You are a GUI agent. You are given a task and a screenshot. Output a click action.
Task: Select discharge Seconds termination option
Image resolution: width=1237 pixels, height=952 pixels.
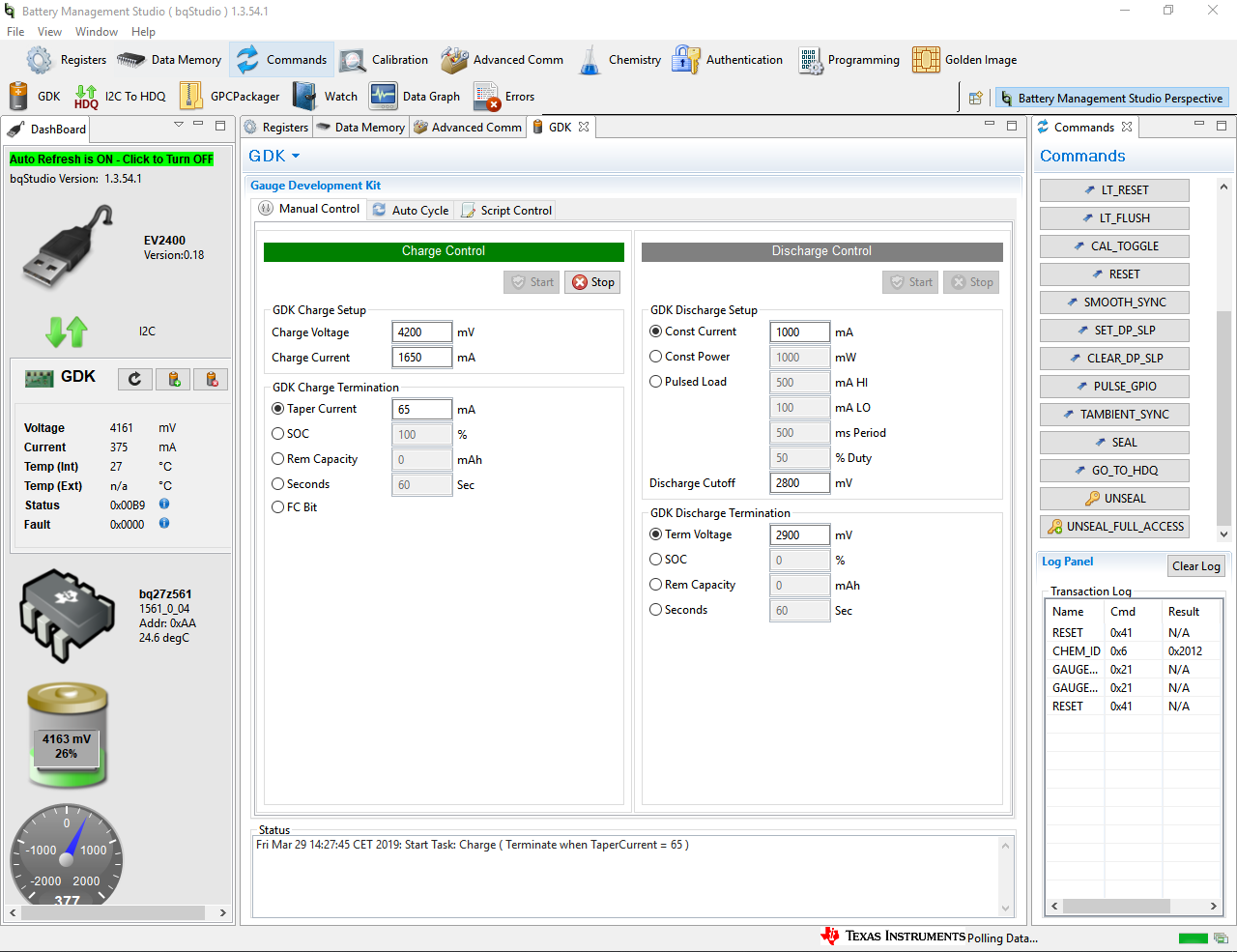[656, 610]
